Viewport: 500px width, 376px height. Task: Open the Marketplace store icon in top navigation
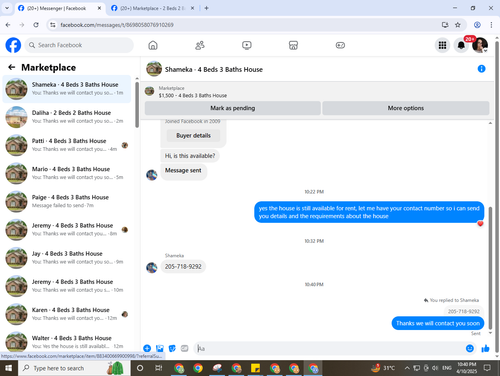(293, 45)
